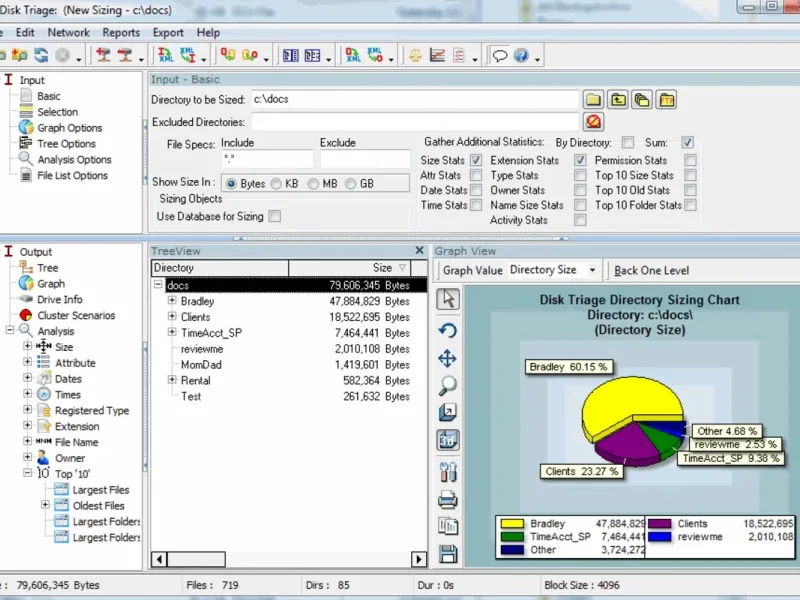Image resolution: width=800 pixels, height=600 pixels.
Task: Click the rotate graph icon
Action: pos(448,329)
